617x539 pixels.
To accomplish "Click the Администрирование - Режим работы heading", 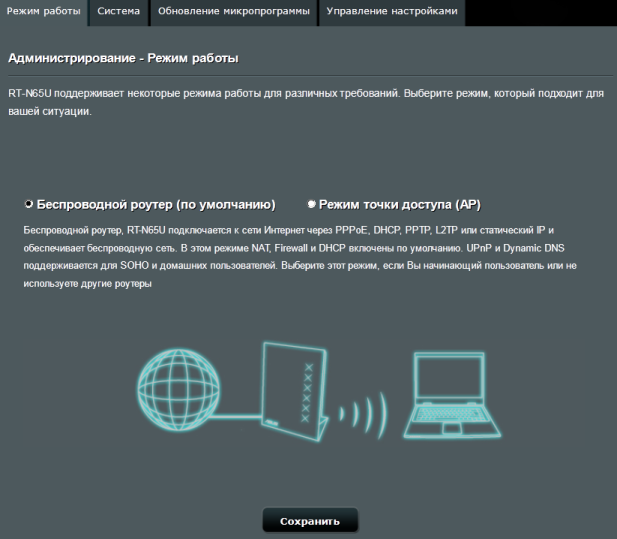I will point(123,58).
